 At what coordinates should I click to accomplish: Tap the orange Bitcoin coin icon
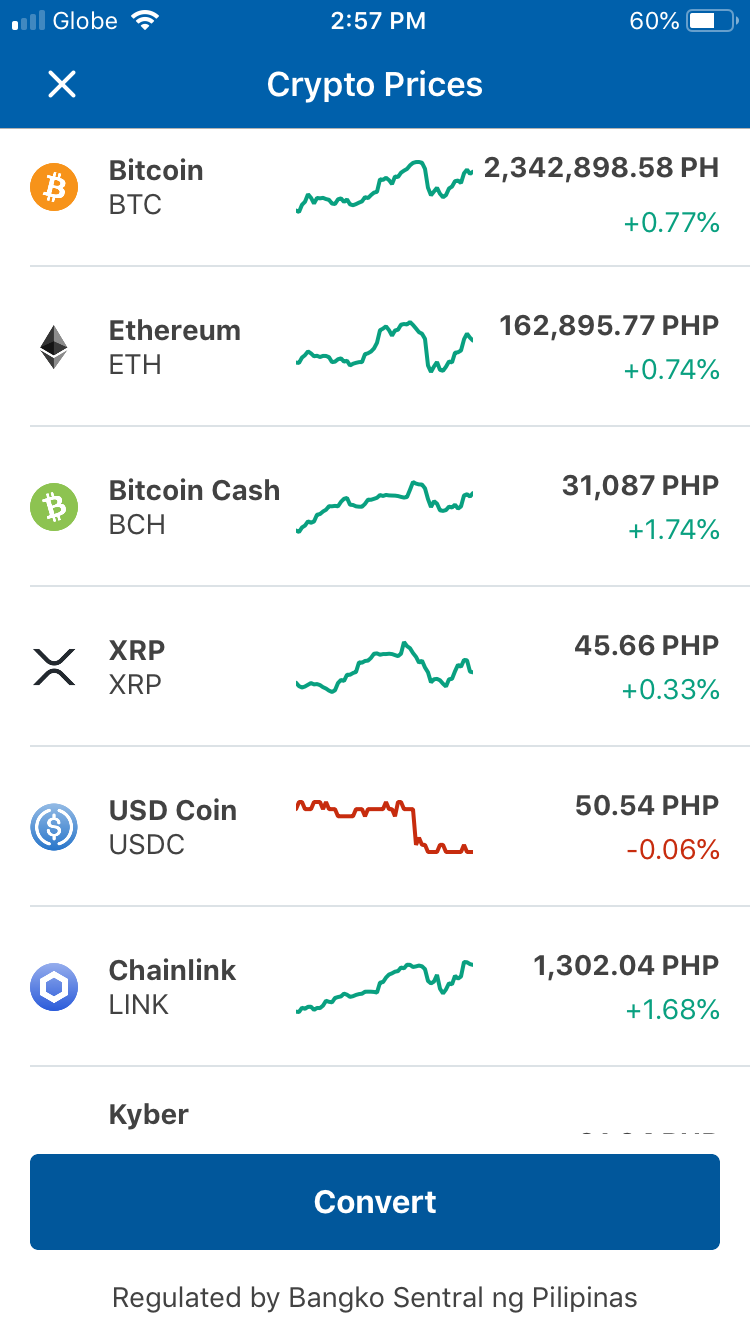54,187
